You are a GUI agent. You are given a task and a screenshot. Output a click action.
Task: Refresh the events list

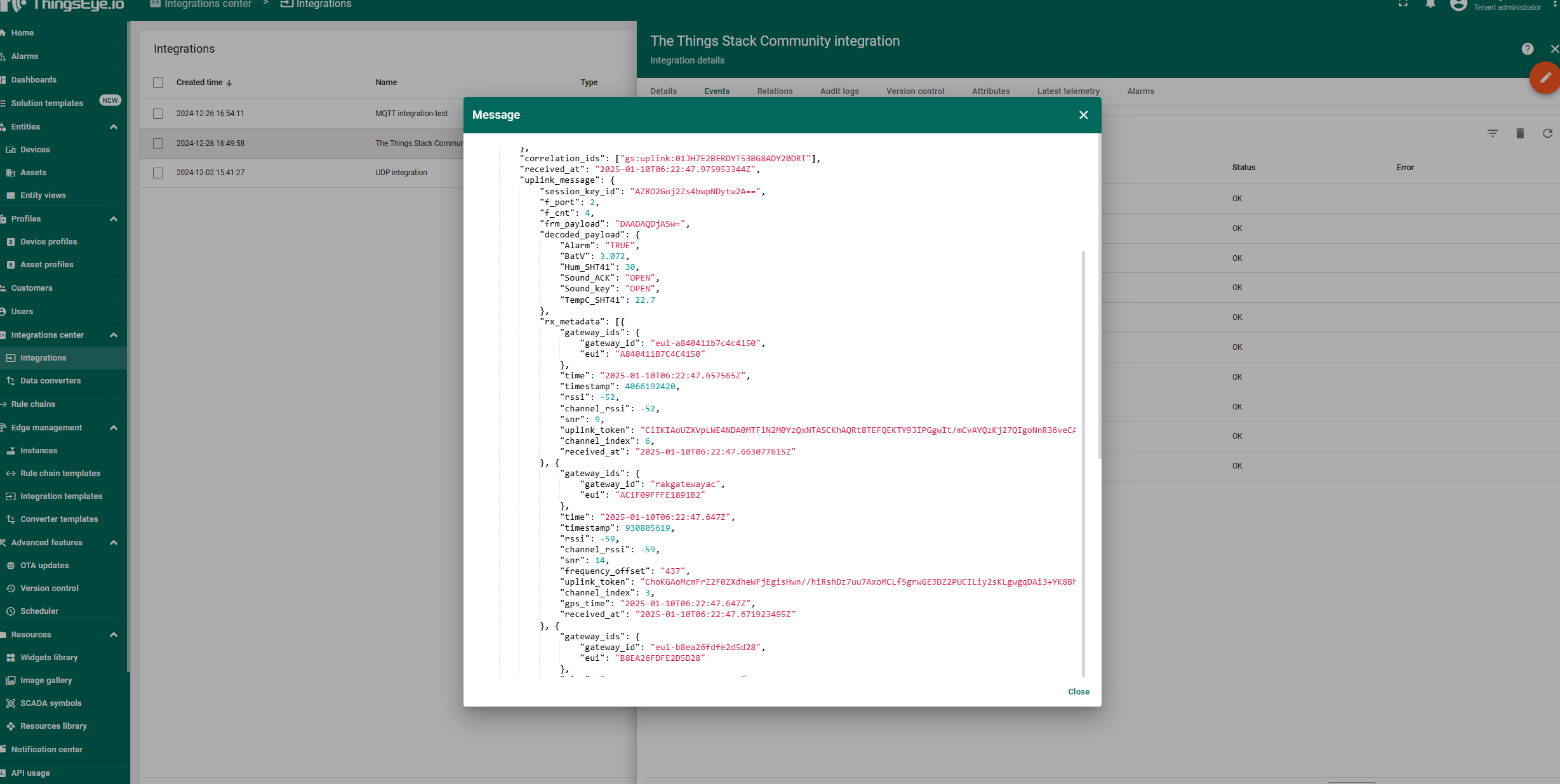tap(1547, 133)
